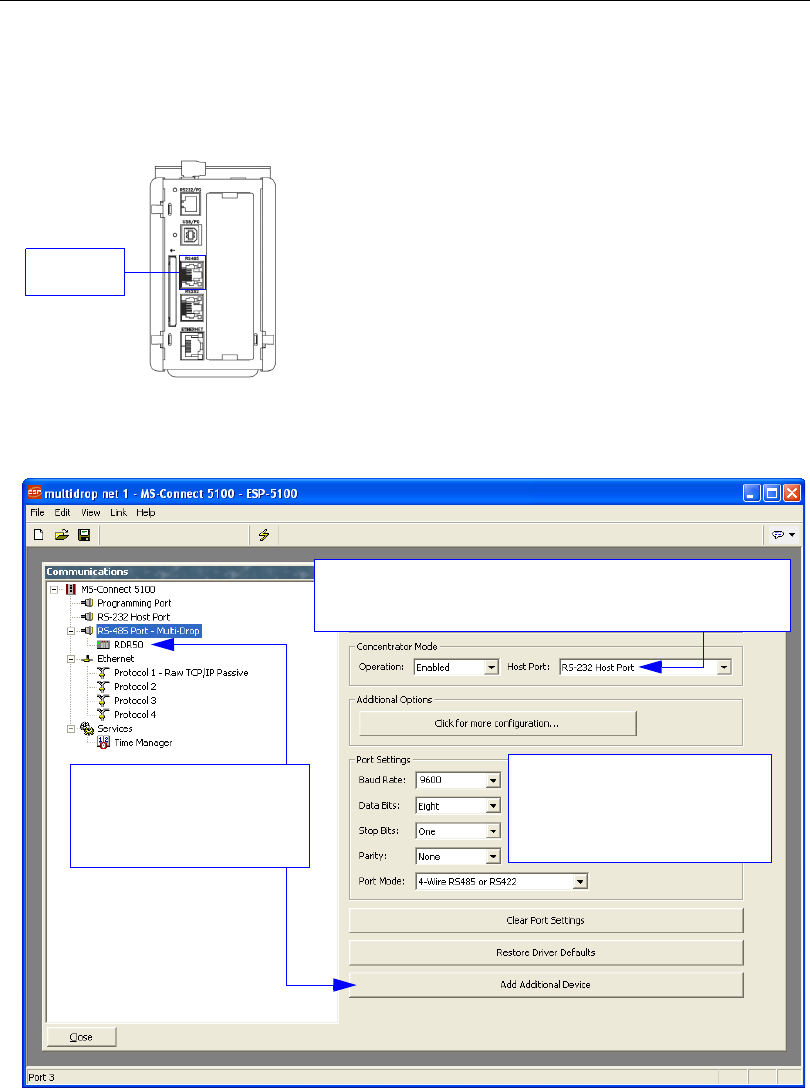Click the RDR50 device icon

(x=103, y=645)
